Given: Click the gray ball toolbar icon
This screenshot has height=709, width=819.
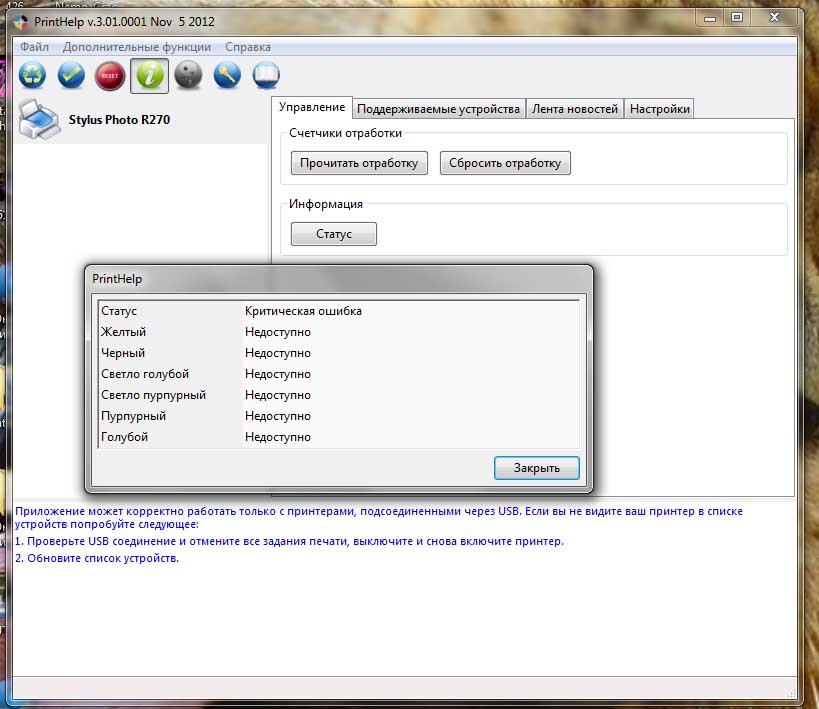Looking at the screenshot, I should tap(188, 76).
